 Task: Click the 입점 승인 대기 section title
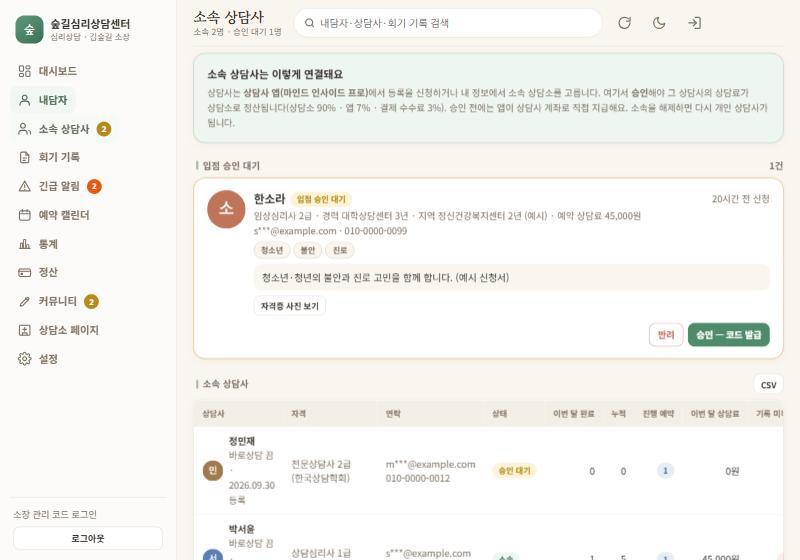(x=231, y=166)
